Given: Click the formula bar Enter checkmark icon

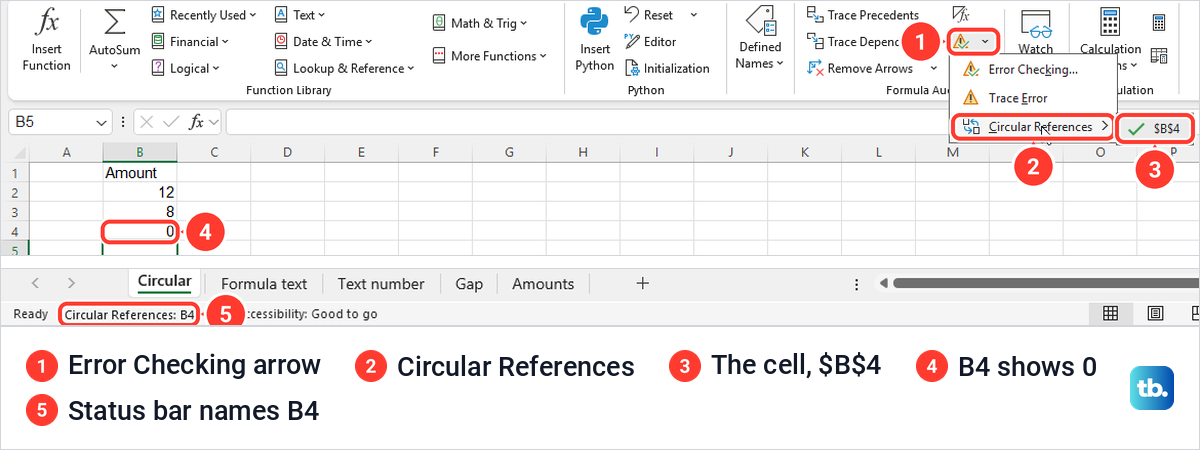Looking at the screenshot, I should [x=172, y=122].
